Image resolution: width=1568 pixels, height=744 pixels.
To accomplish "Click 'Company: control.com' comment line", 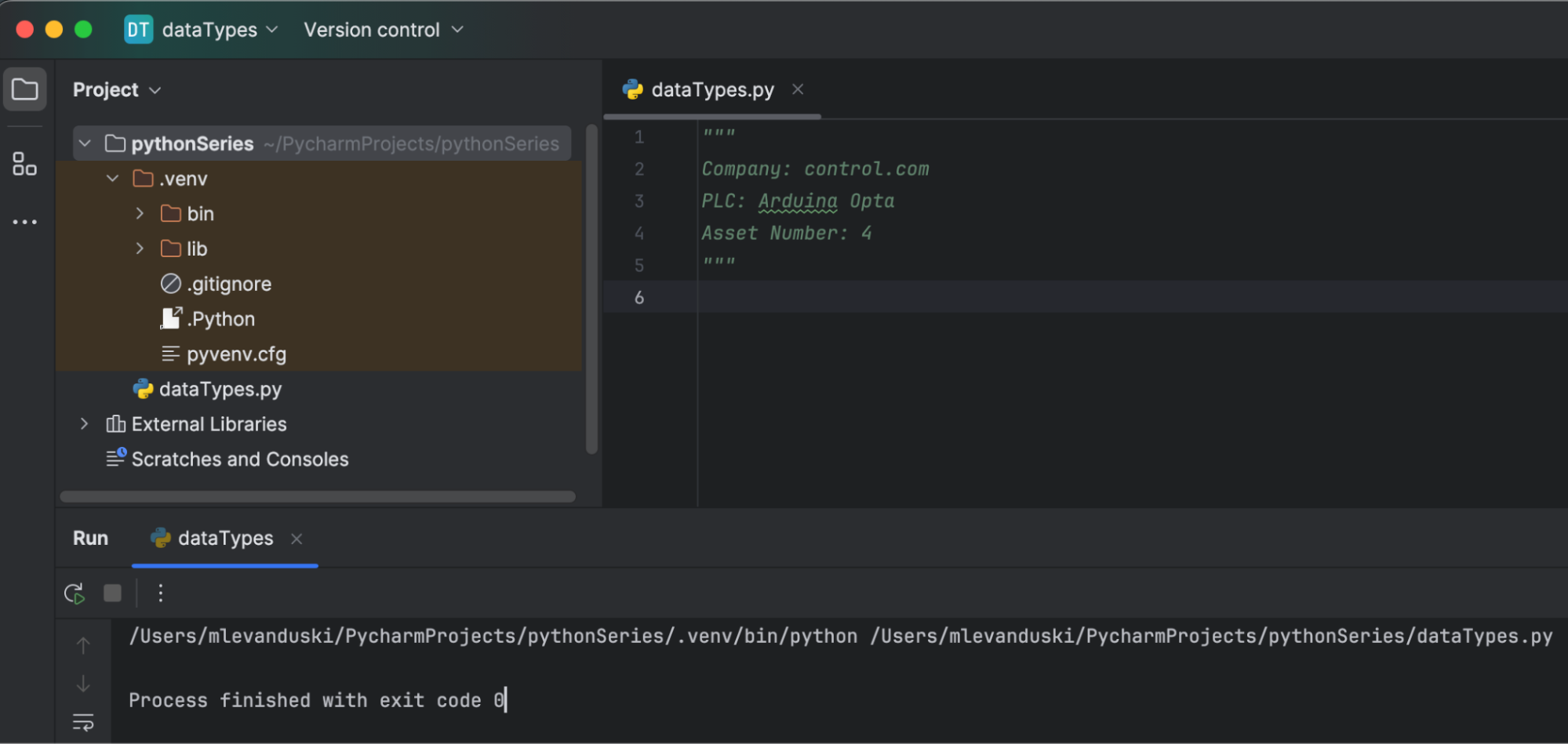I will [815, 169].
